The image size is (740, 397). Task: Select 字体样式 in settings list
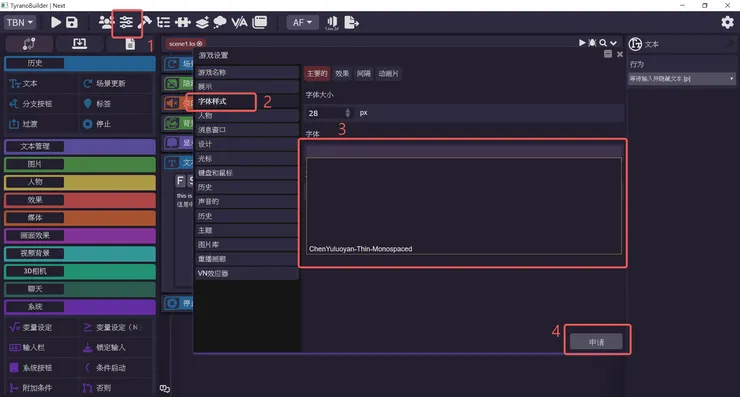[x=247, y=101]
